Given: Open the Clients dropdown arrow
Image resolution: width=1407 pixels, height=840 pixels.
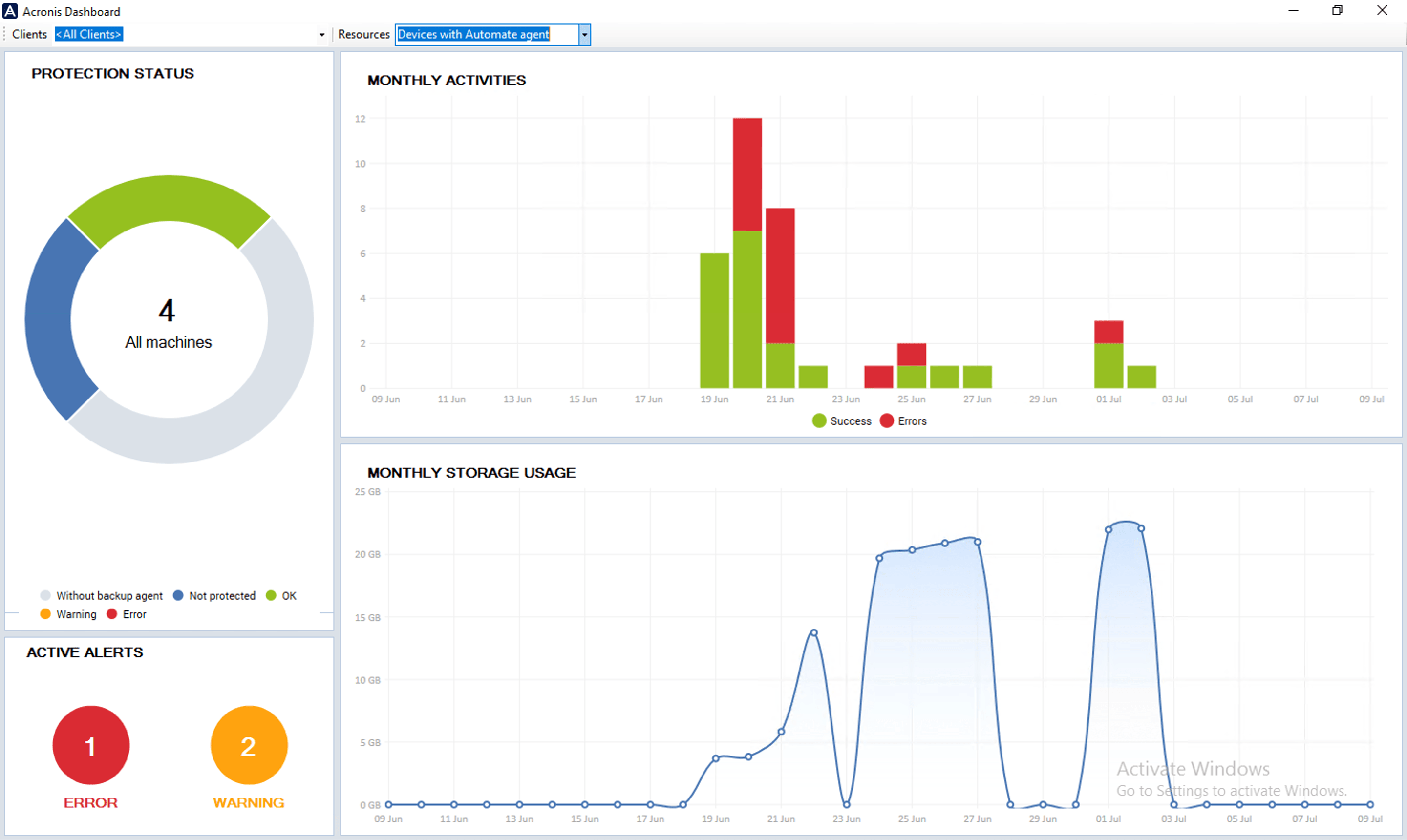Looking at the screenshot, I should 321,35.
